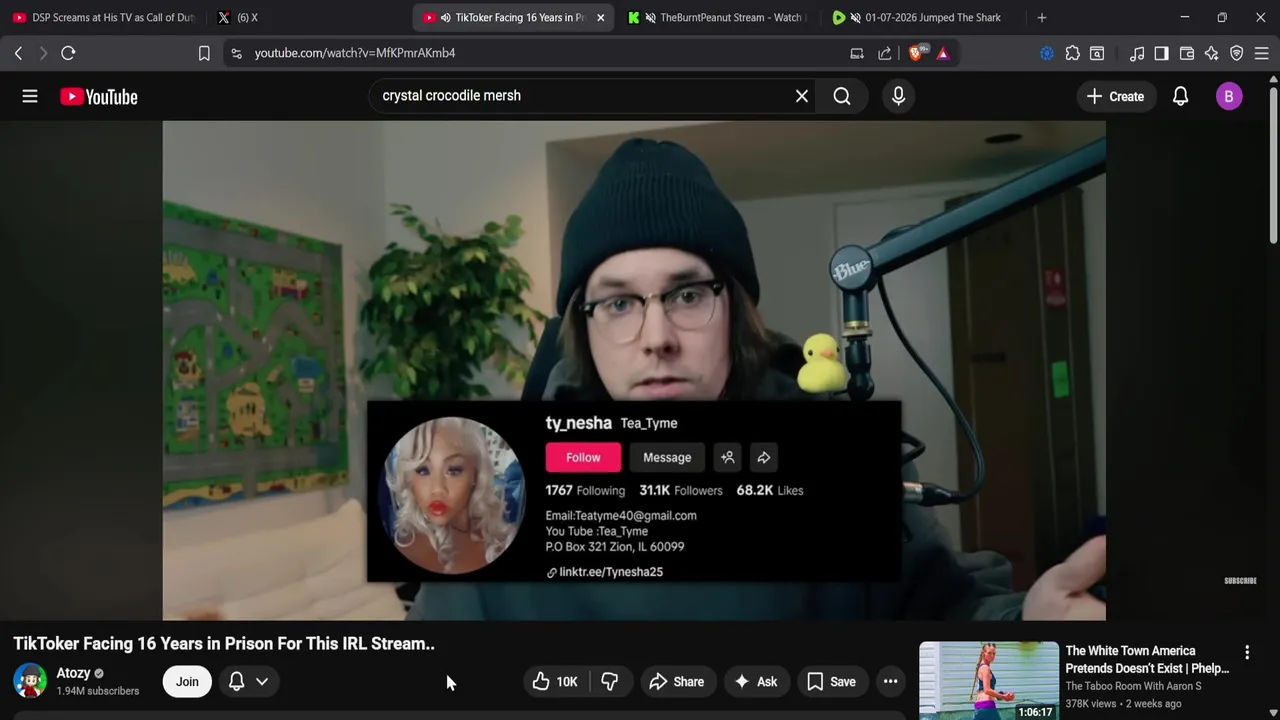Join the Atozy channel membership
Screen dimensions: 1280x720
(187, 681)
